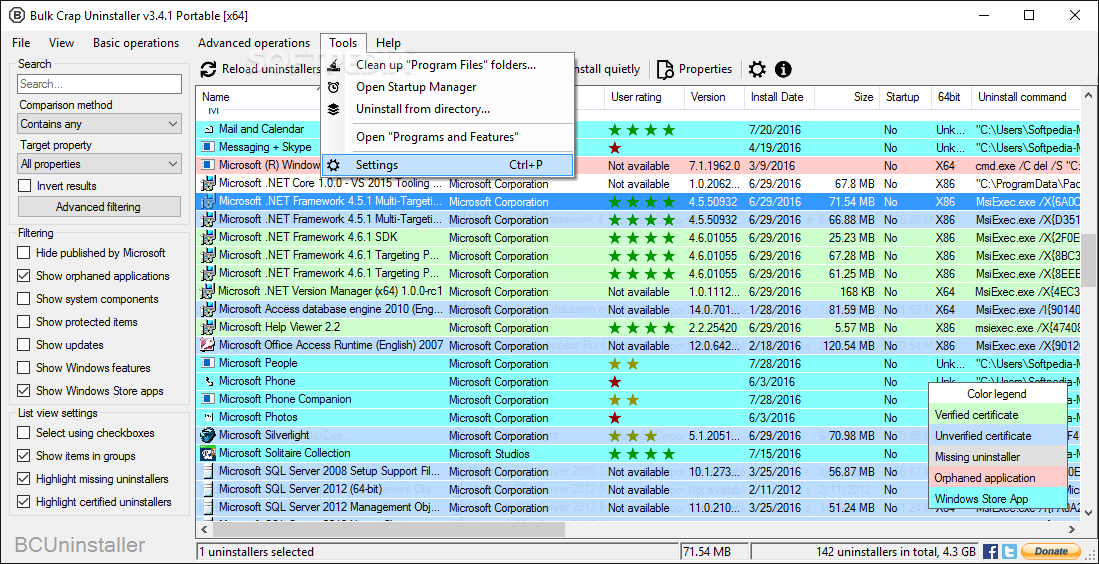Sort by the Install Date column header
Image resolution: width=1099 pixels, height=564 pixels.
[x=779, y=97]
